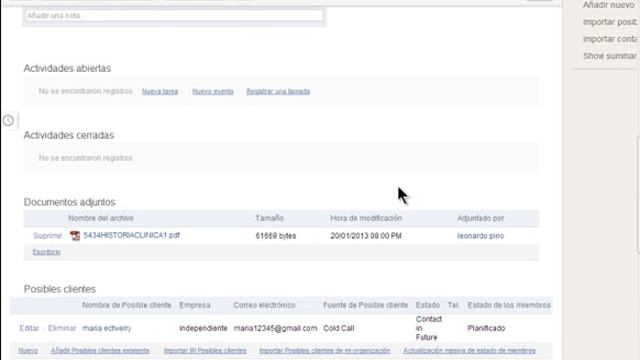Click 'Importar conta' in the right sidebar
The height and width of the screenshot is (360, 640).
610,39
